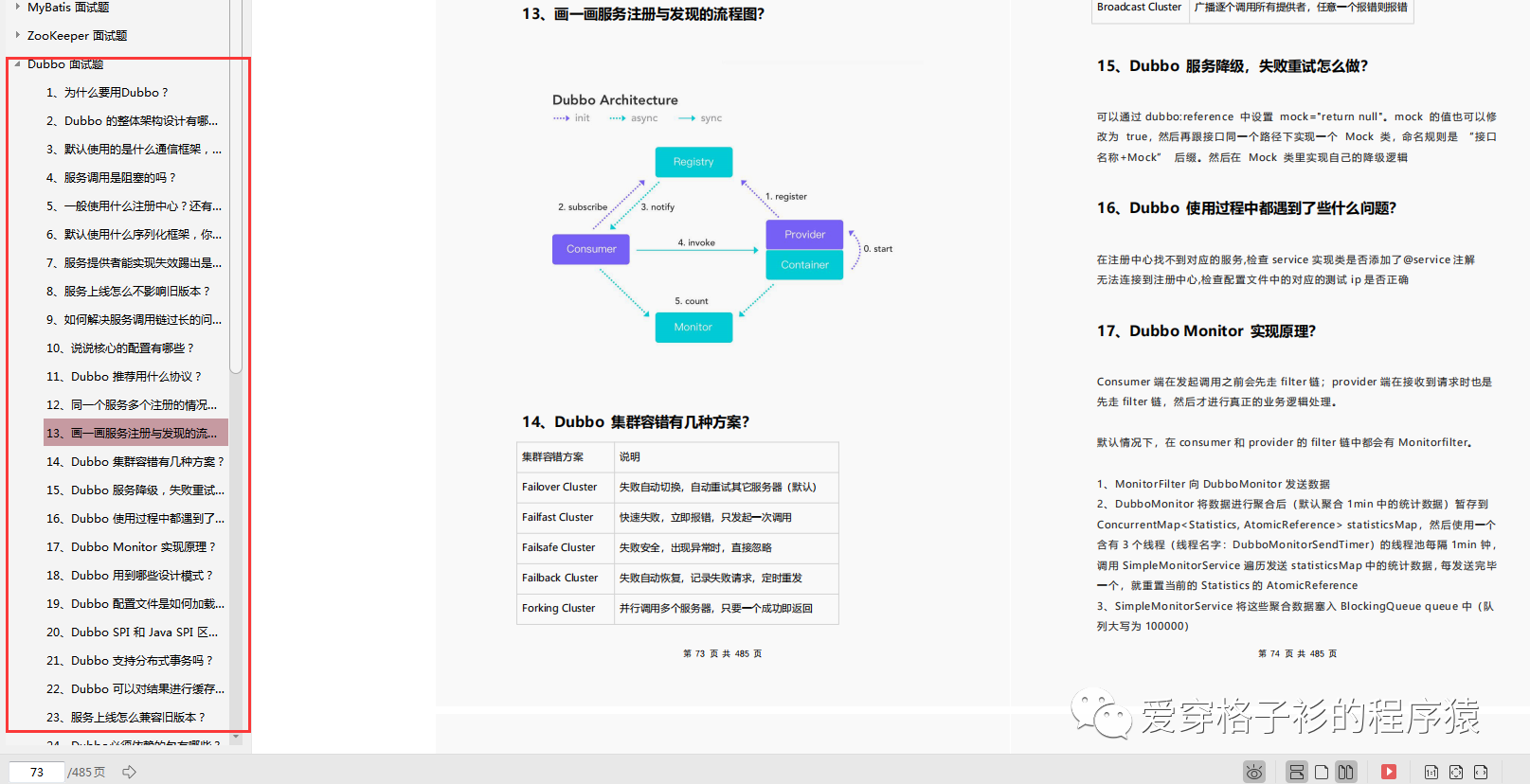Click heading 17、Dubbo Monitor 实现原理
The width and height of the screenshot is (1530, 784).
(x=1207, y=330)
